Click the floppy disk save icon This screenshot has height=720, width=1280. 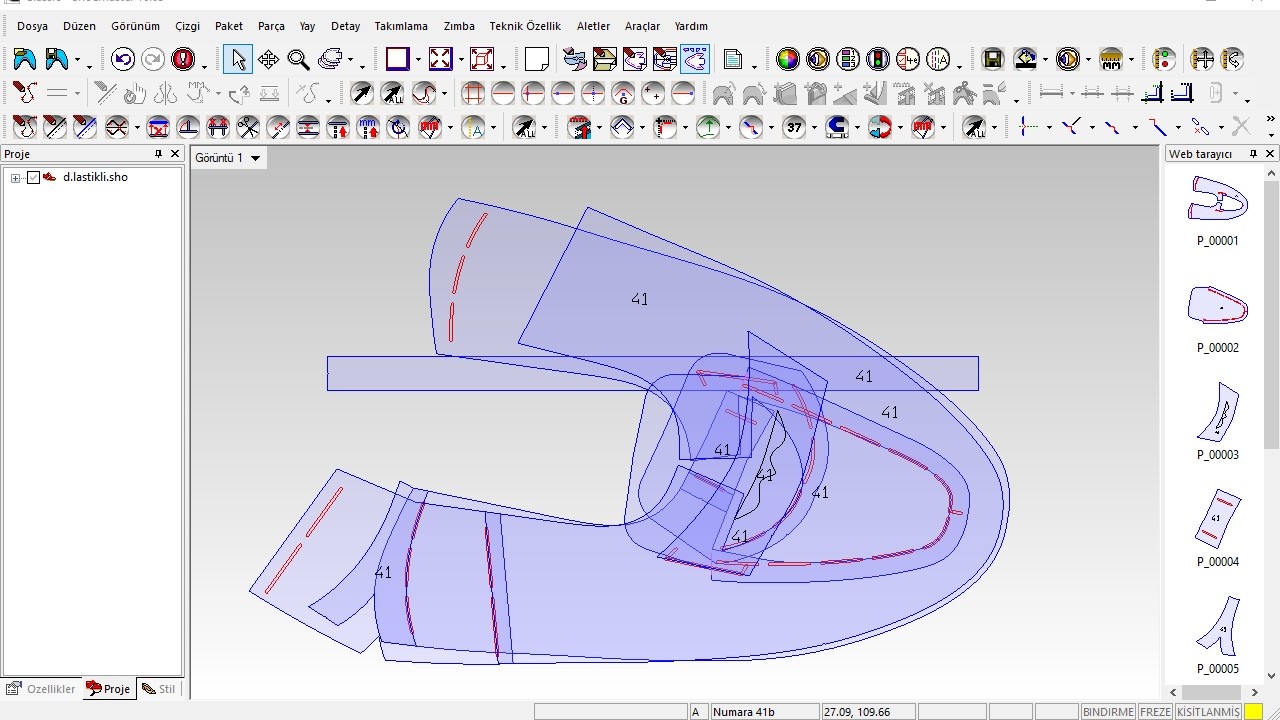992,60
